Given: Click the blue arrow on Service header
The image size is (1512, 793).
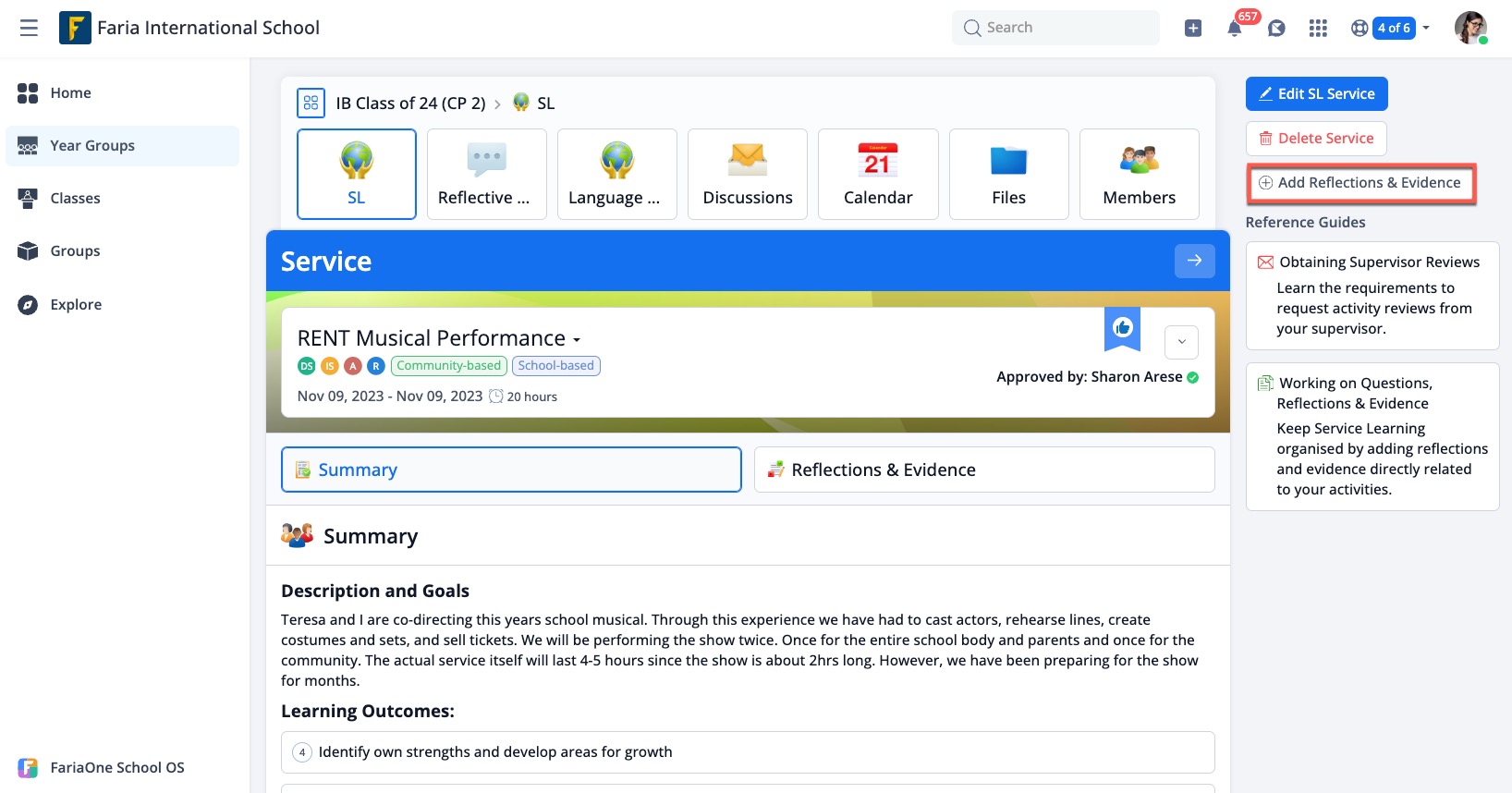Looking at the screenshot, I should click(1194, 261).
